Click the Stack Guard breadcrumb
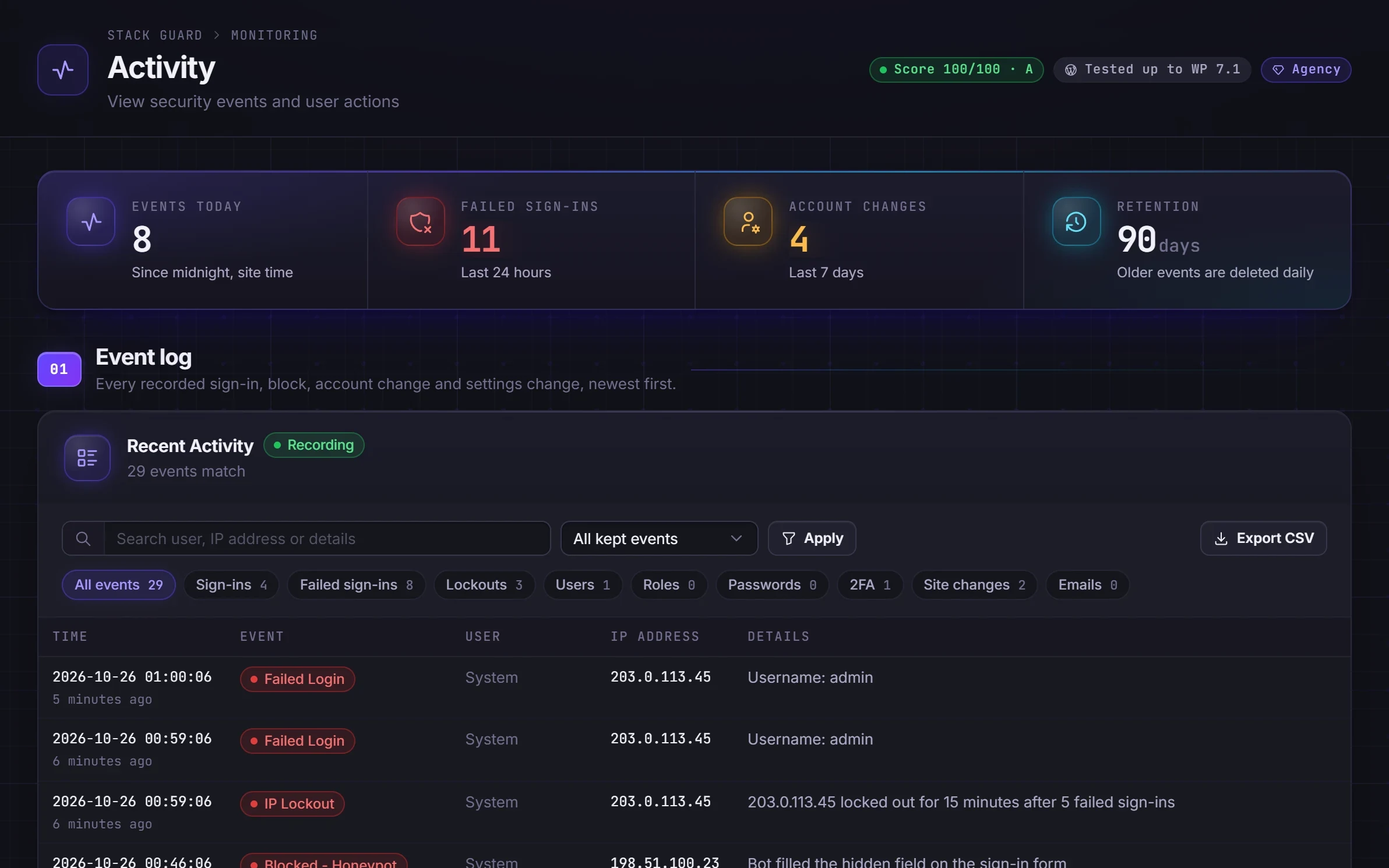The image size is (1389, 868). click(x=154, y=35)
